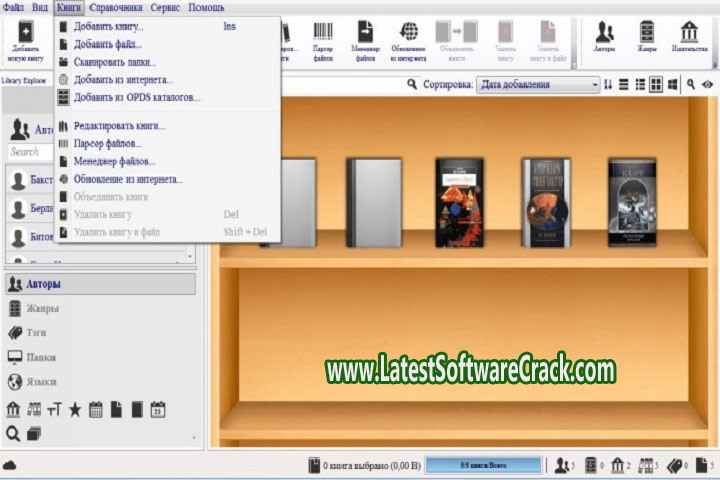Click the authors count icon in the status bar

(x=561, y=466)
